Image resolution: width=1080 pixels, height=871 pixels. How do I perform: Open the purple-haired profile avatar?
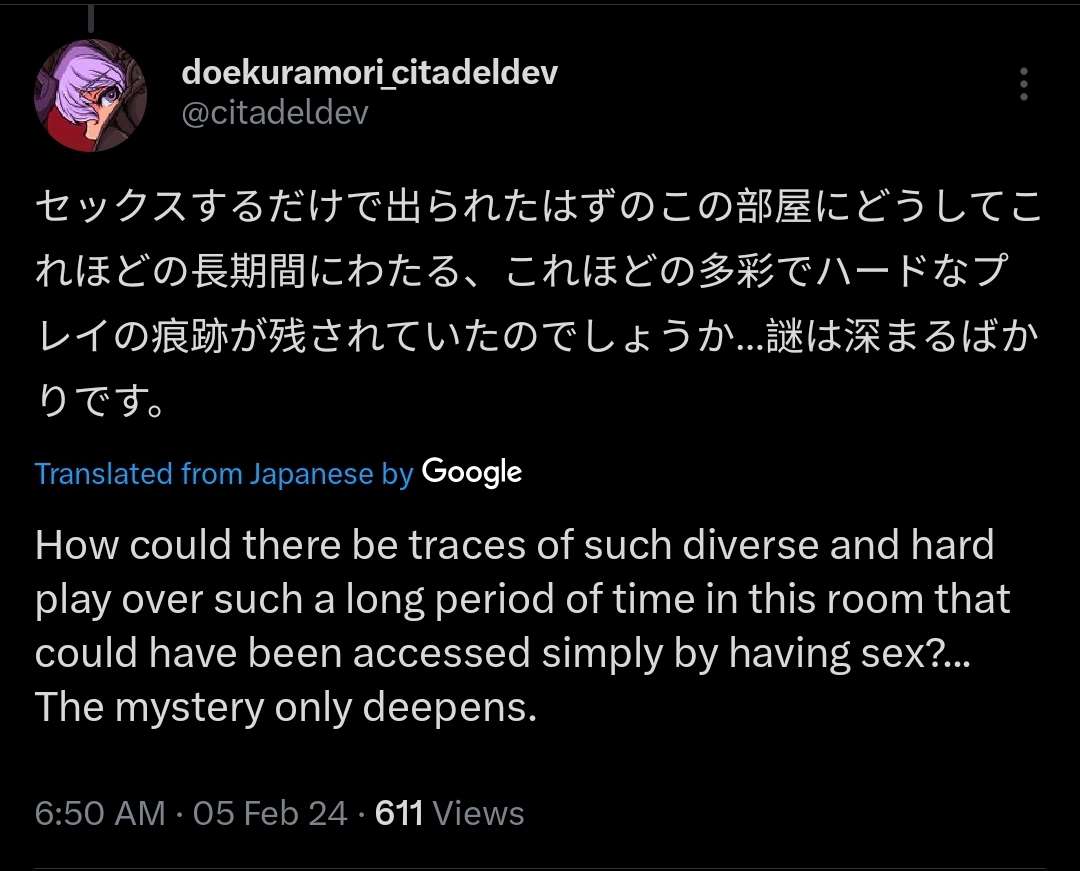pos(90,95)
